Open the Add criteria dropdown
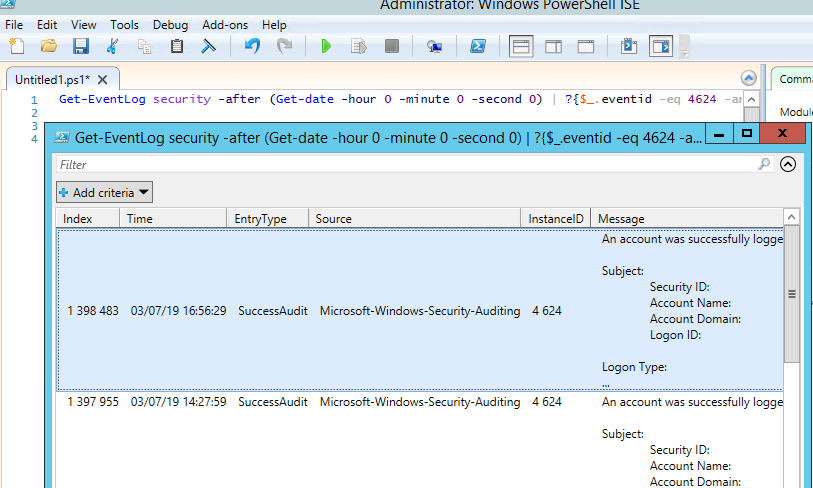The height and width of the screenshot is (488, 813). [x=104, y=192]
